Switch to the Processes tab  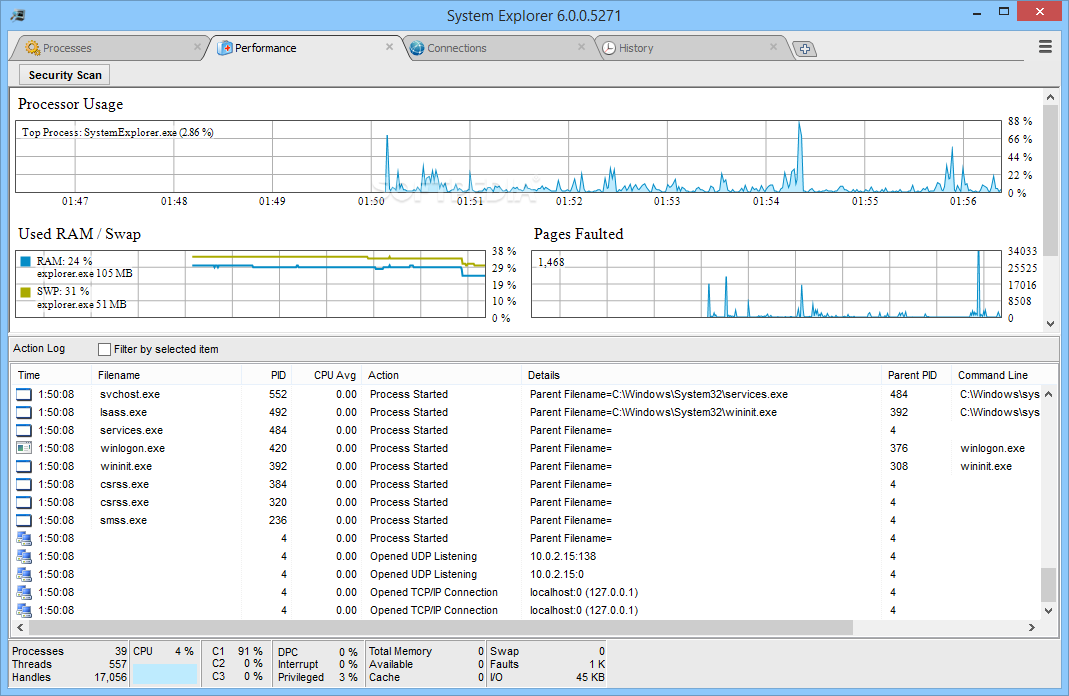[x=109, y=48]
